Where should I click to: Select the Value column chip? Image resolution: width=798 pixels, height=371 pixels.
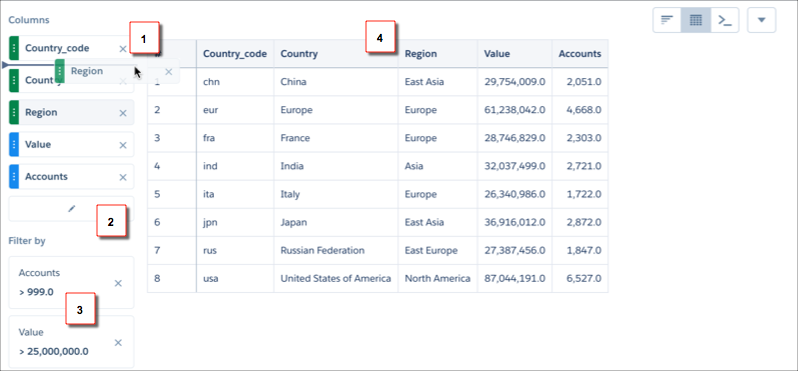pyautogui.click(x=71, y=145)
